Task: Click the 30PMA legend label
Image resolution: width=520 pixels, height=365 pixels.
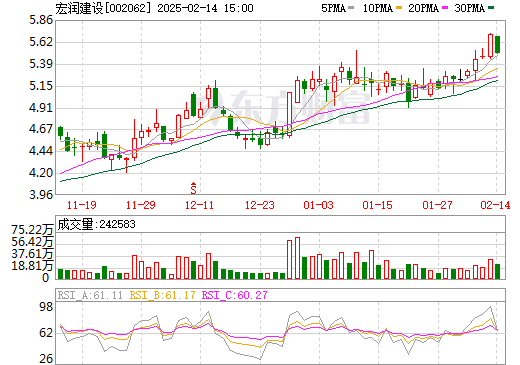Action: (x=469, y=8)
